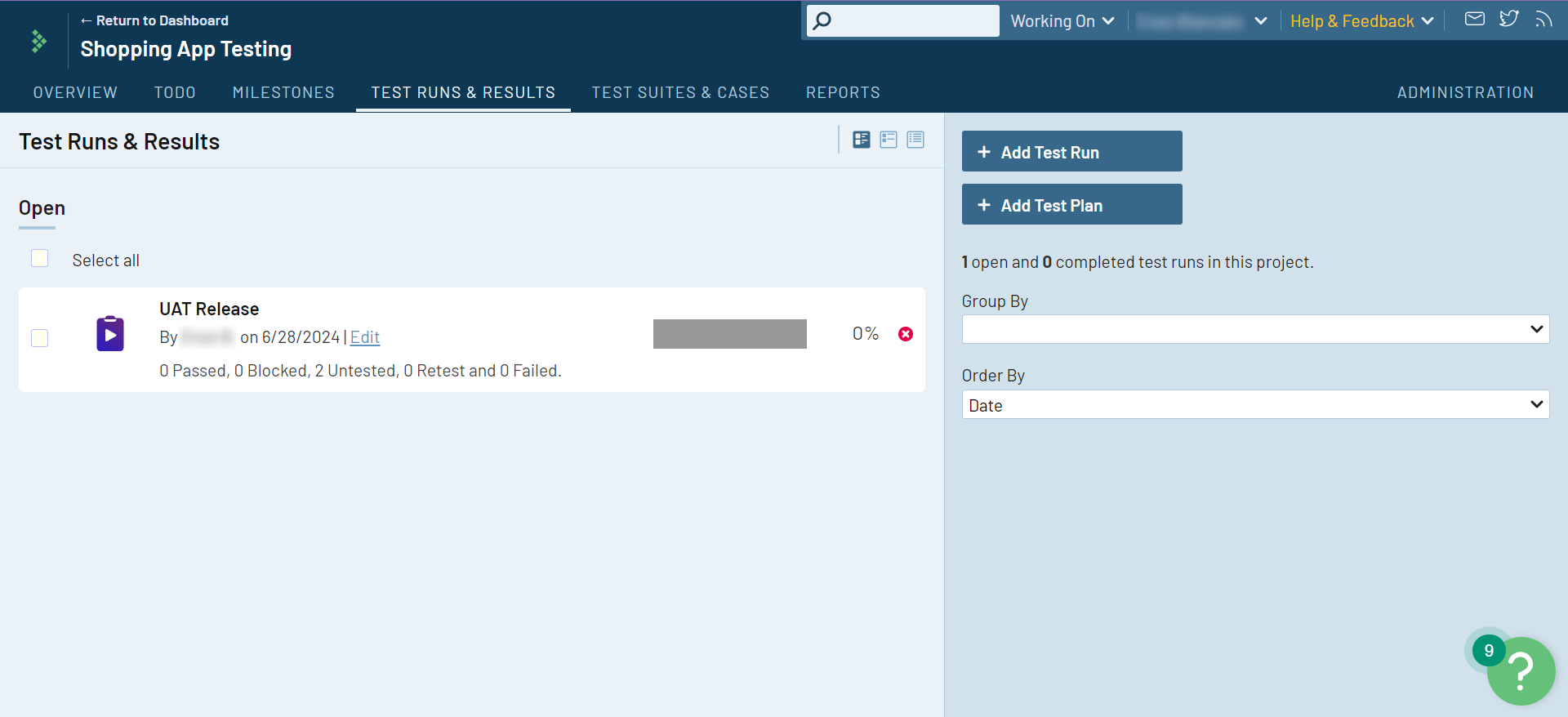Click the Edit link for UAT Release

[x=365, y=337]
